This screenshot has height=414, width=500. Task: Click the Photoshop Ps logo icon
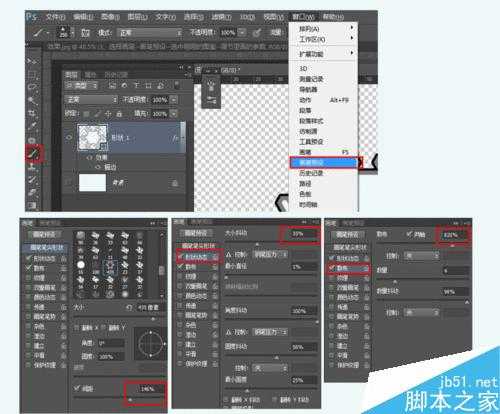[x=32, y=17]
